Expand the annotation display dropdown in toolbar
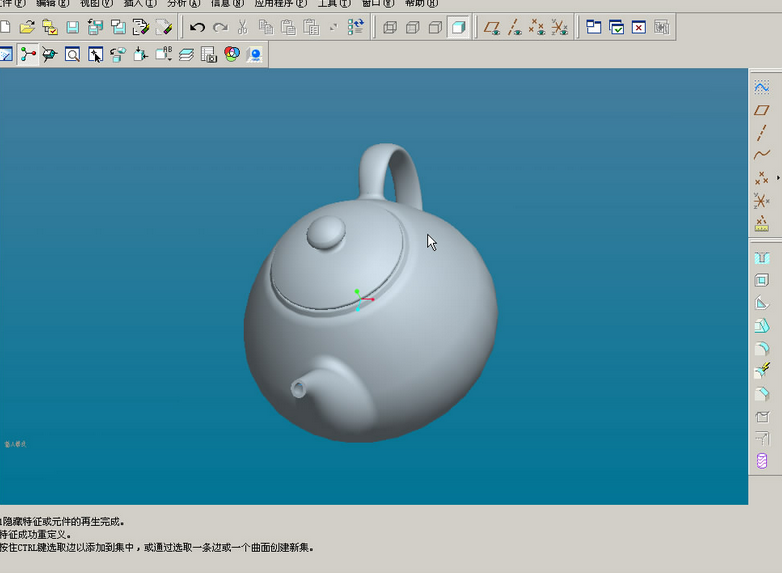 (164, 55)
